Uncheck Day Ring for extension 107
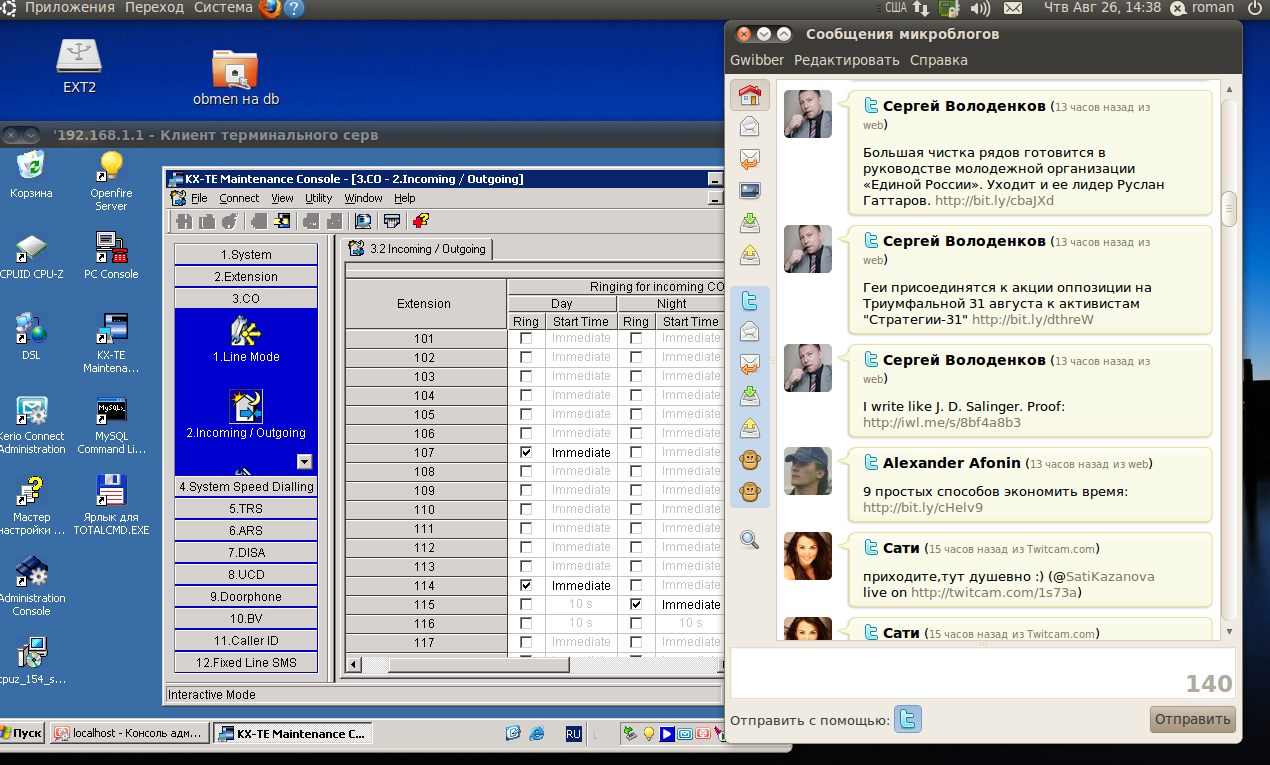The image size is (1270, 765). (526, 453)
